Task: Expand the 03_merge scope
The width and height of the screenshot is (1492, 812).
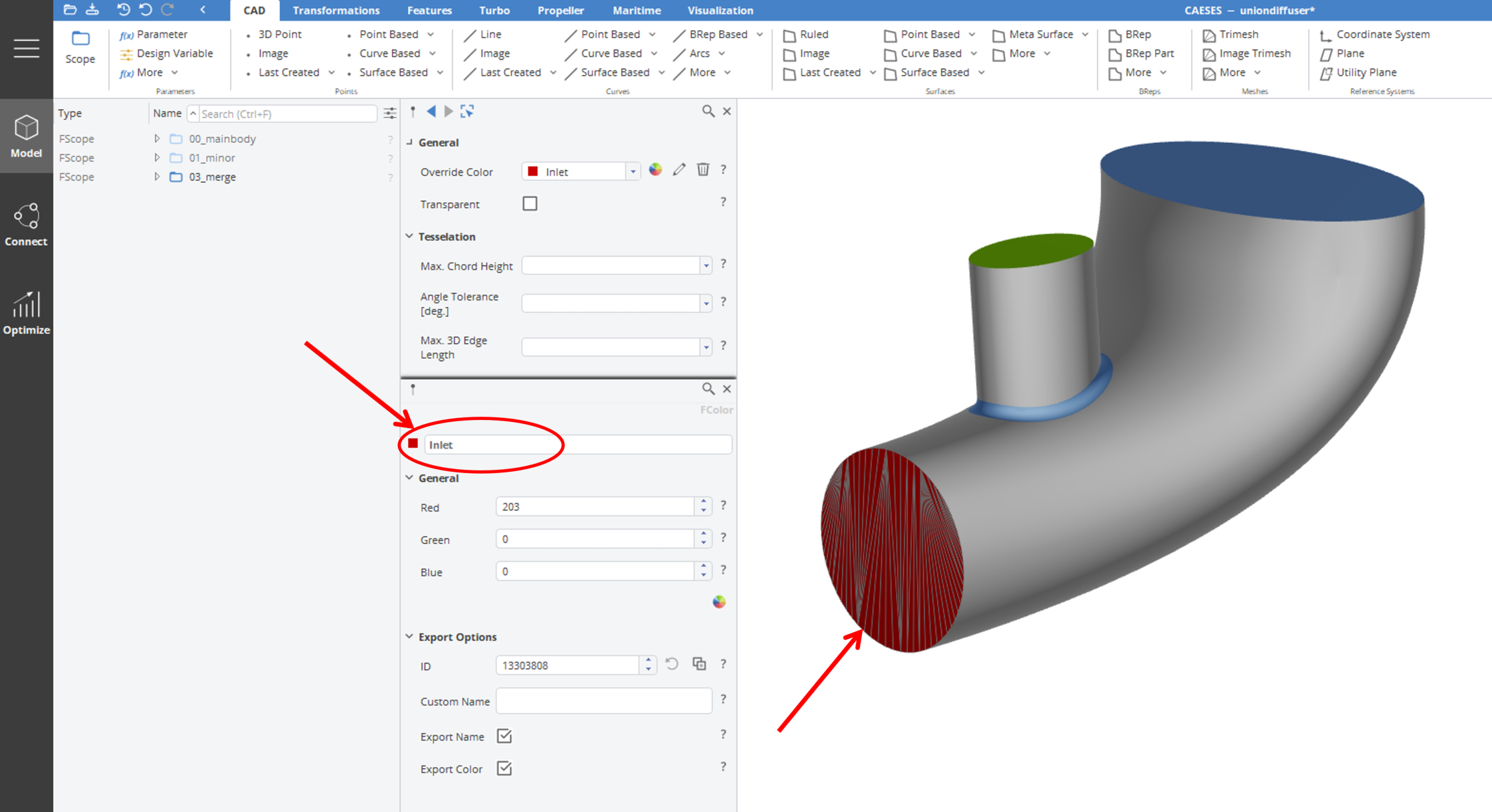Action: [157, 176]
